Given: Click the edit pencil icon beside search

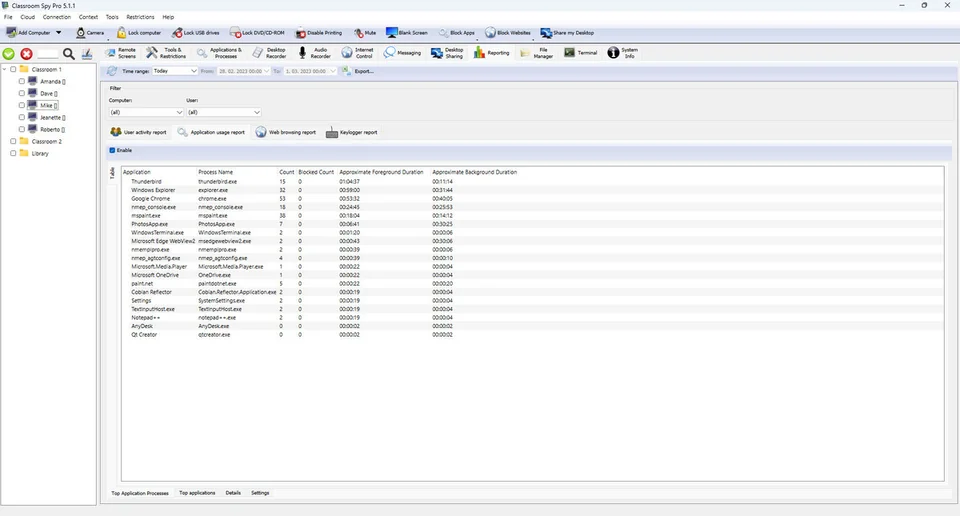Looking at the screenshot, I should [87, 54].
